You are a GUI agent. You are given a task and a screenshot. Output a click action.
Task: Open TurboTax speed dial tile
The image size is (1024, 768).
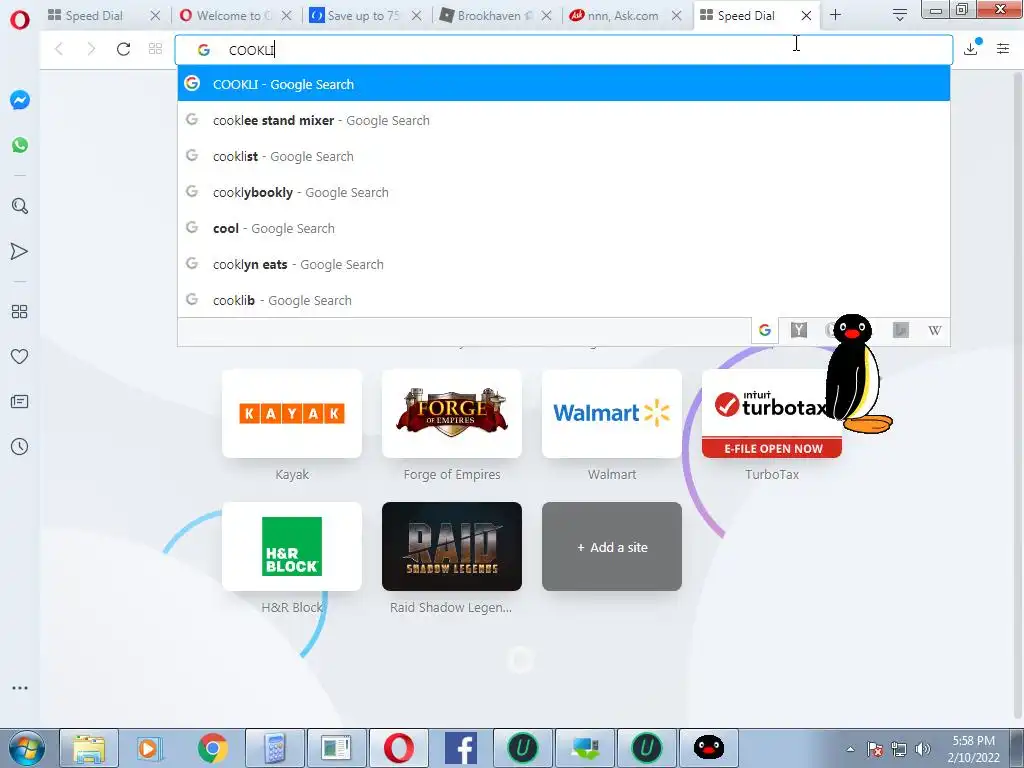[x=771, y=413]
